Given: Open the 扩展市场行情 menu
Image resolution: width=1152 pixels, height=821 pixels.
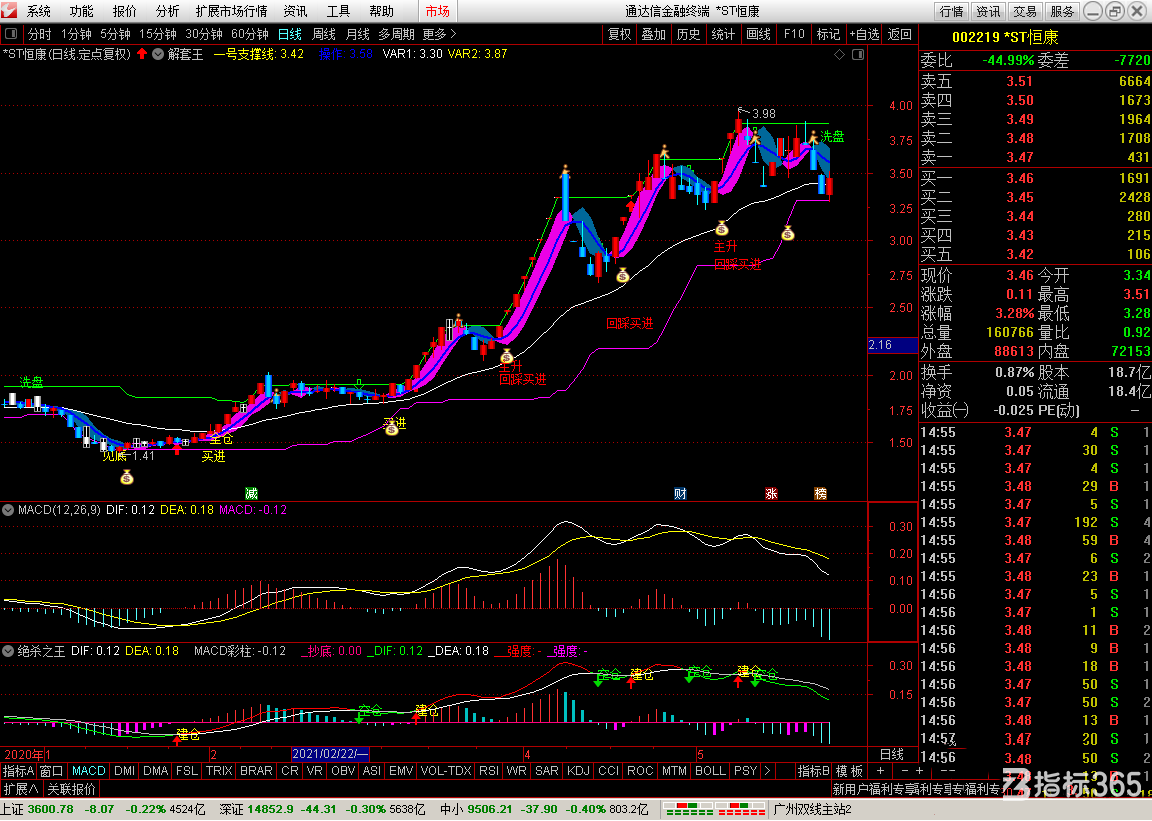Looking at the screenshot, I should 231,11.
